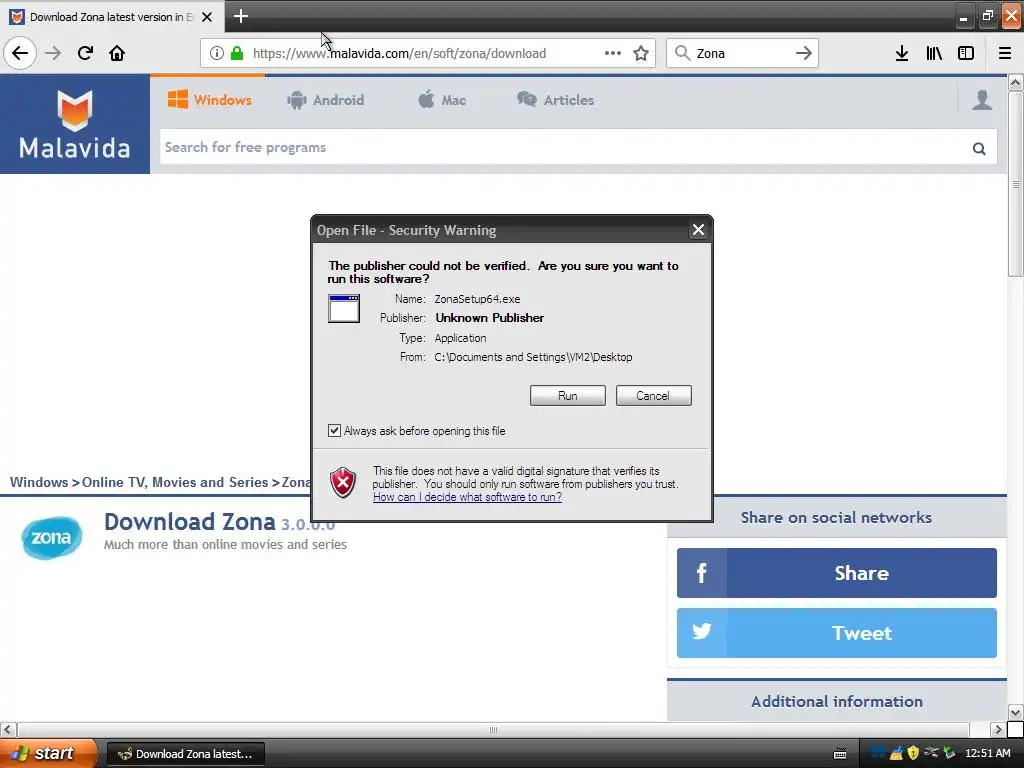The height and width of the screenshot is (768, 1024).
Task: Share on Facebook button
Action: [837, 573]
